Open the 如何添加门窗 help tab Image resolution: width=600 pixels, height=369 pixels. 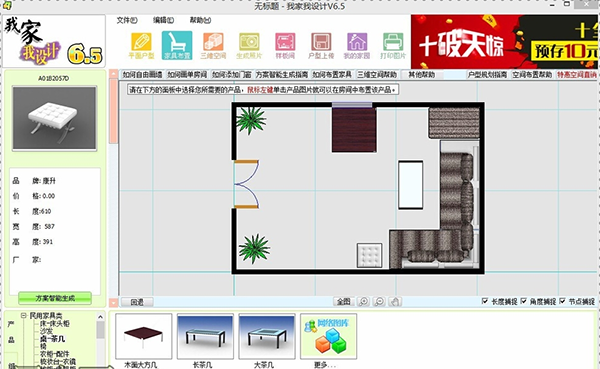[232, 75]
